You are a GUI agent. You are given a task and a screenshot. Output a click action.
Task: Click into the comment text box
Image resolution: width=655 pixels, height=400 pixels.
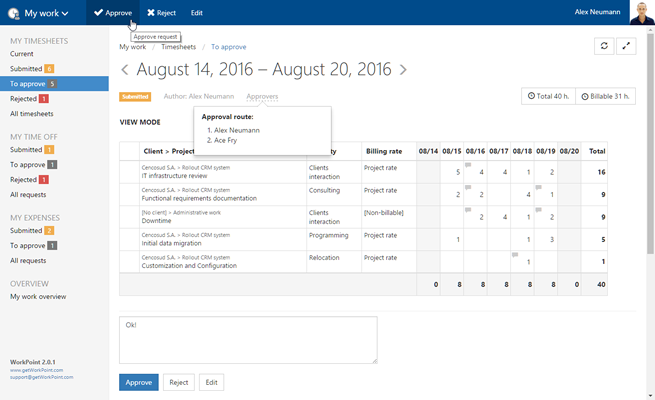coord(247,340)
